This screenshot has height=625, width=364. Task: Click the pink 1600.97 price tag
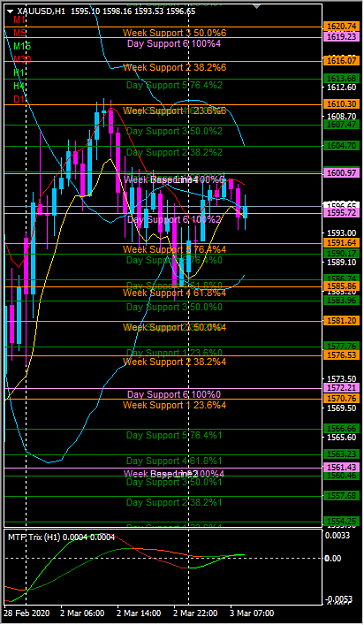coord(342,173)
